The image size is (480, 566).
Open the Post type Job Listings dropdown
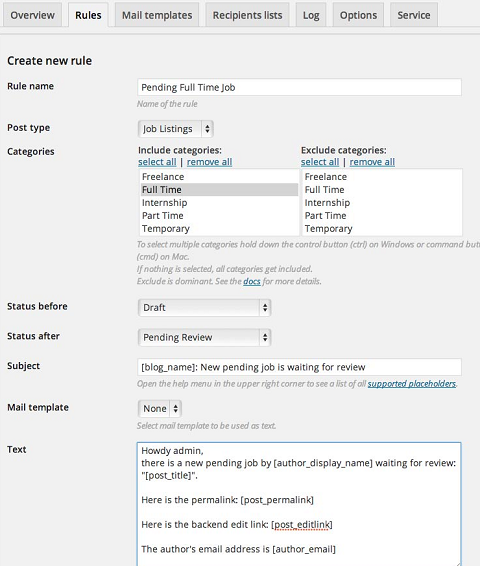(176, 129)
